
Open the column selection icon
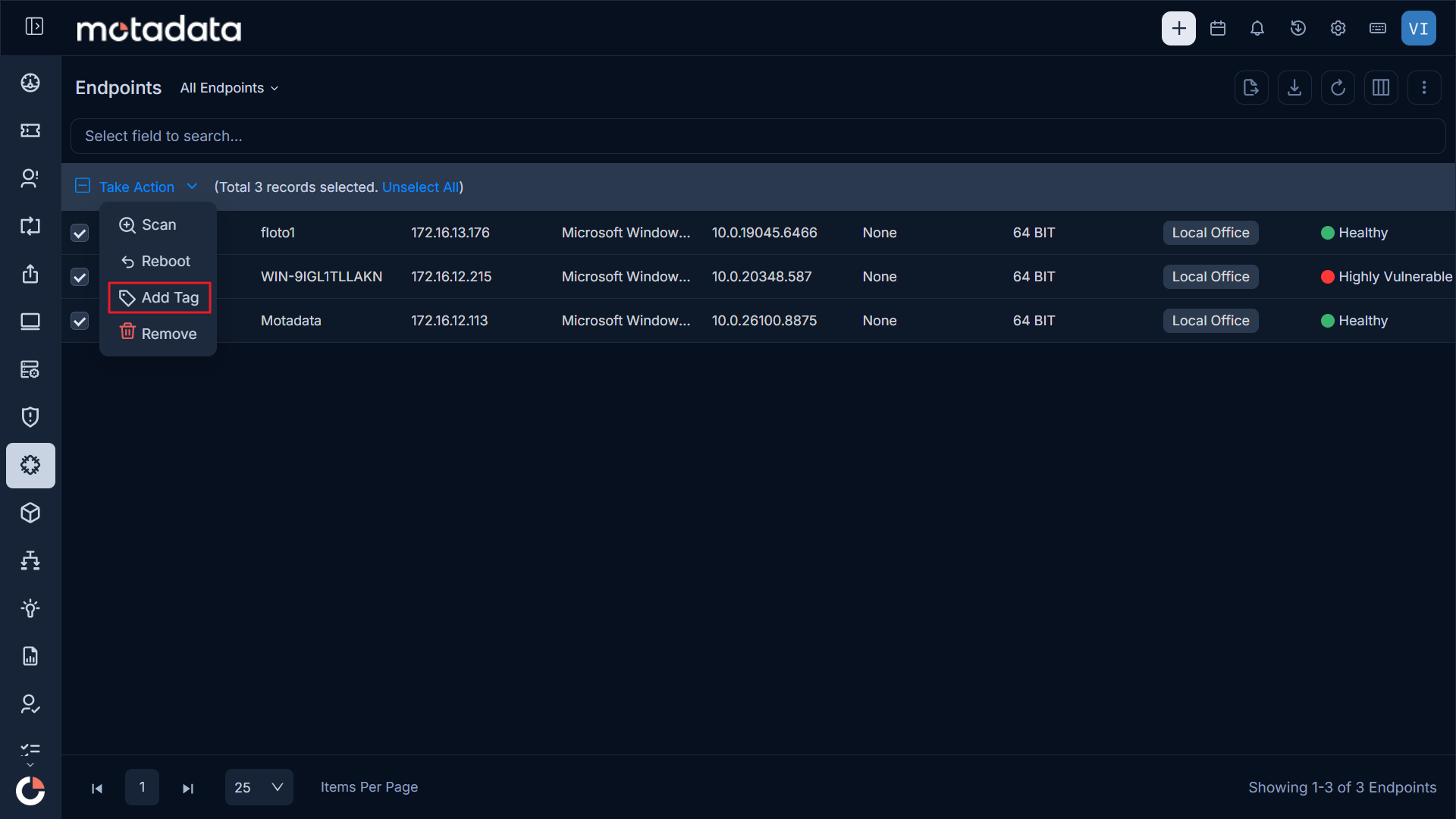[1381, 88]
